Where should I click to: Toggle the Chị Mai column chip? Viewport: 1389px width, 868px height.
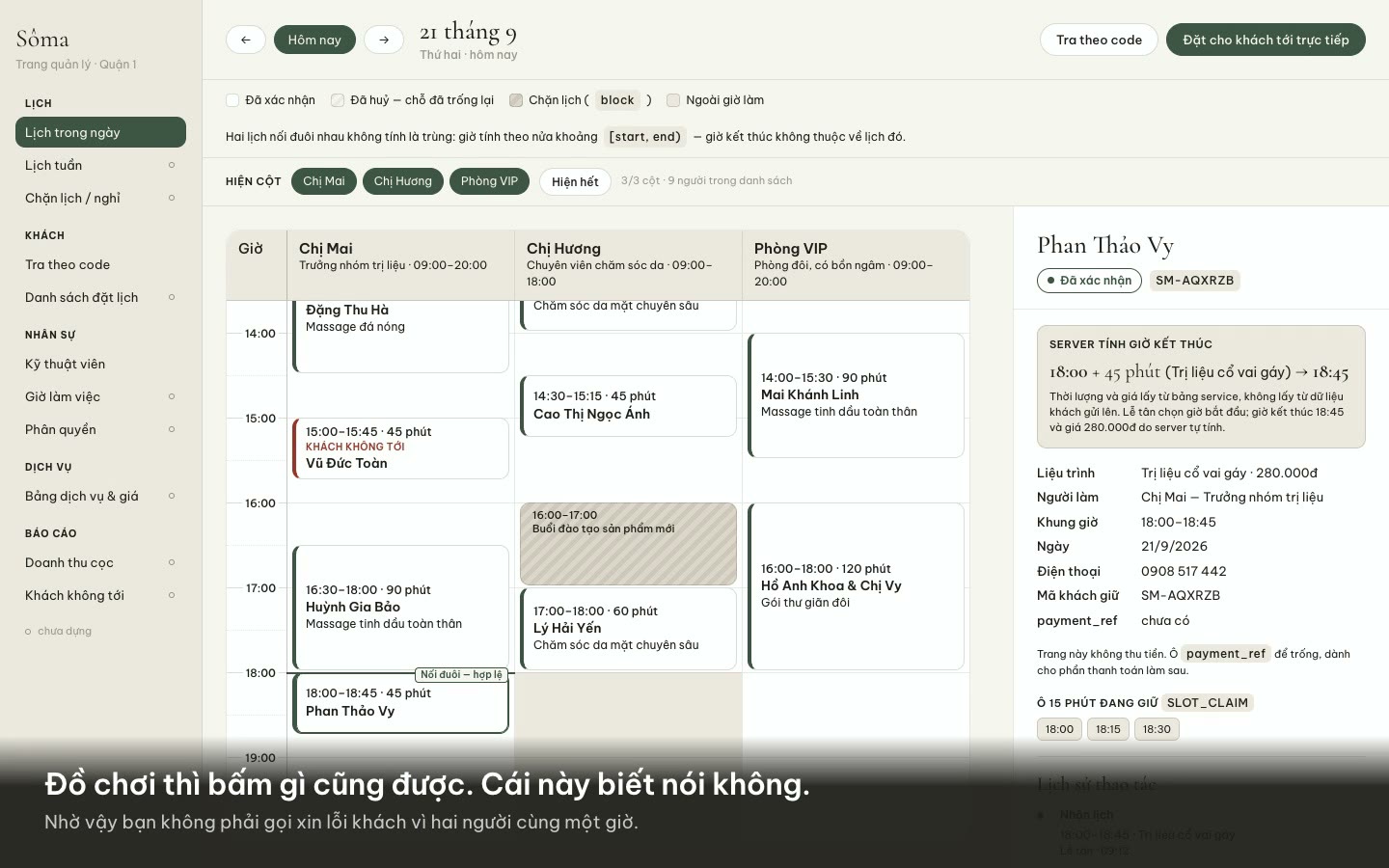tap(324, 181)
